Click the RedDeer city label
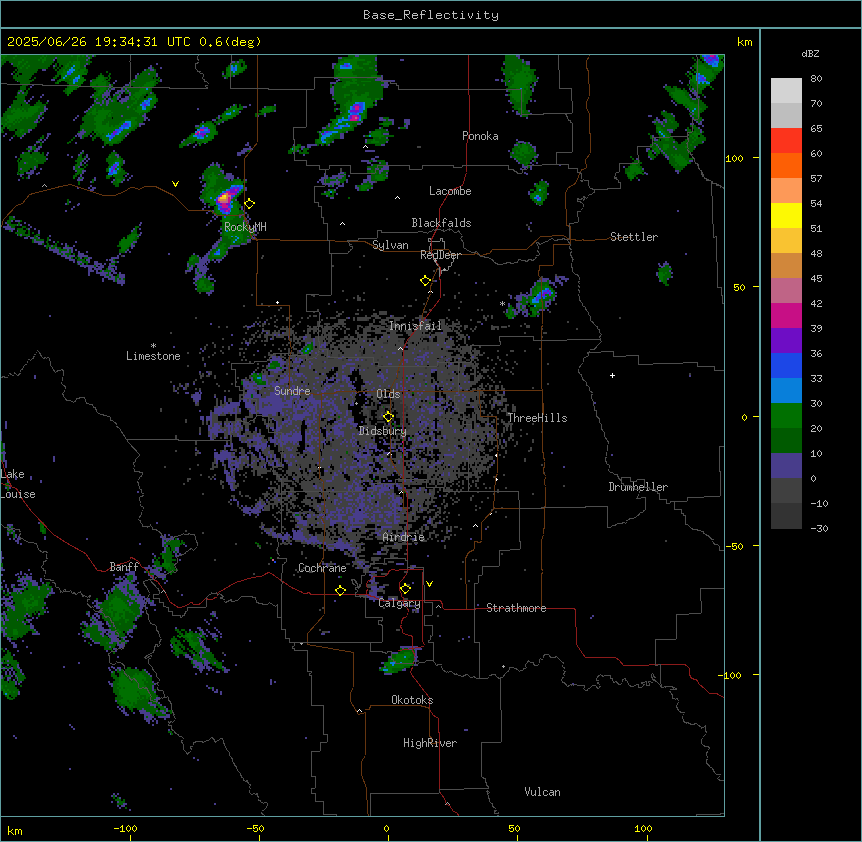862x842 pixels. click(440, 255)
